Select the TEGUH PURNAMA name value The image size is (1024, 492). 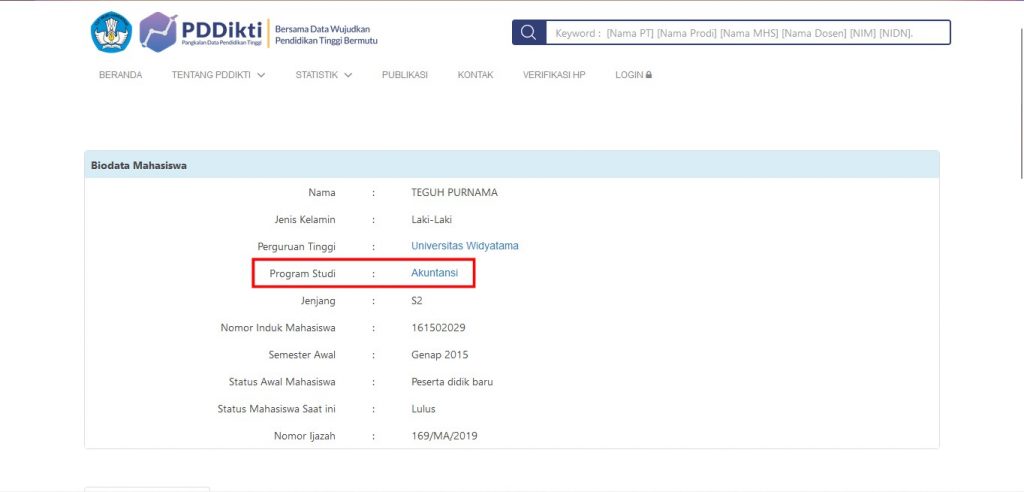pos(455,193)
